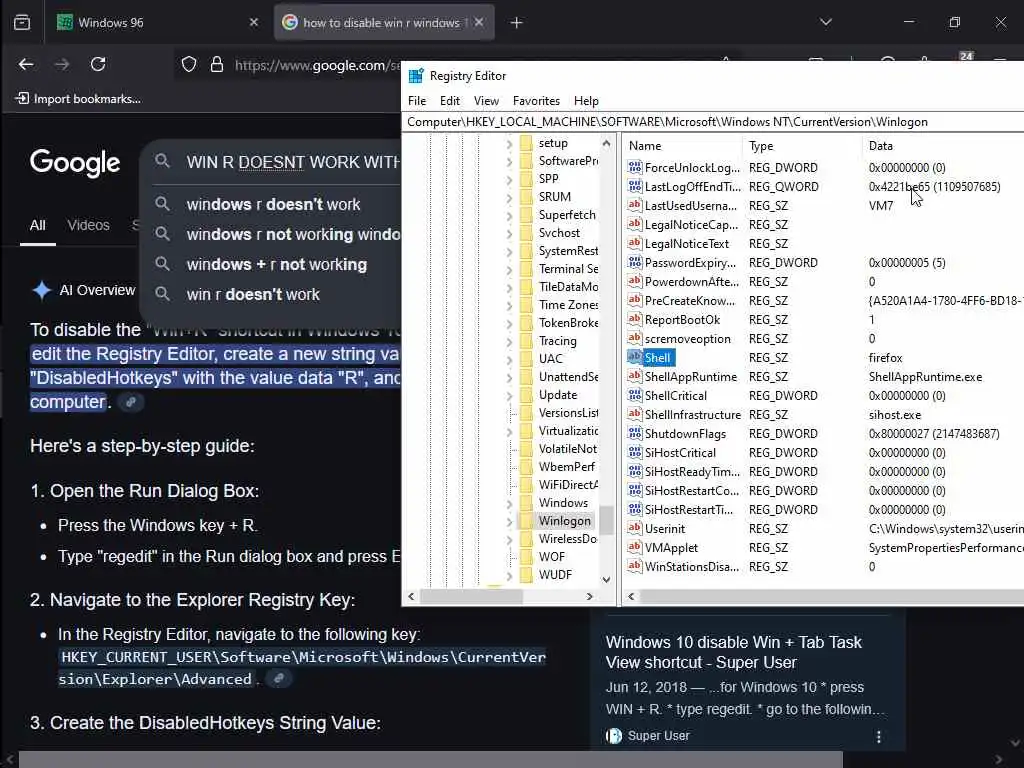This screenshot has width=1024, height=768.
Task: Expand the SRUM key chevron
Action: pyautogui.click(x=509, y=197)
